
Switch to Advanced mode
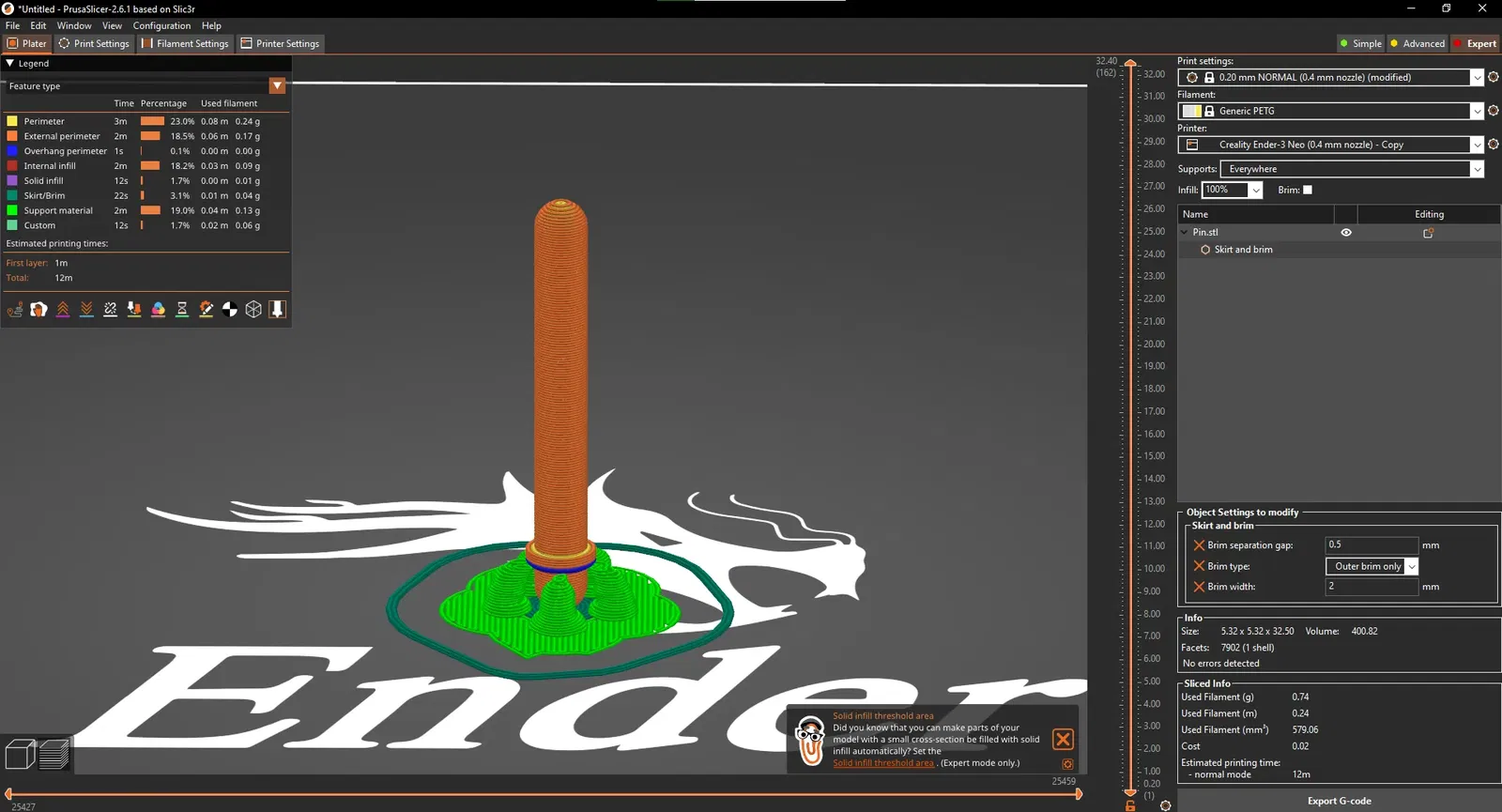pyautogui.click(x=1418, y=43)
